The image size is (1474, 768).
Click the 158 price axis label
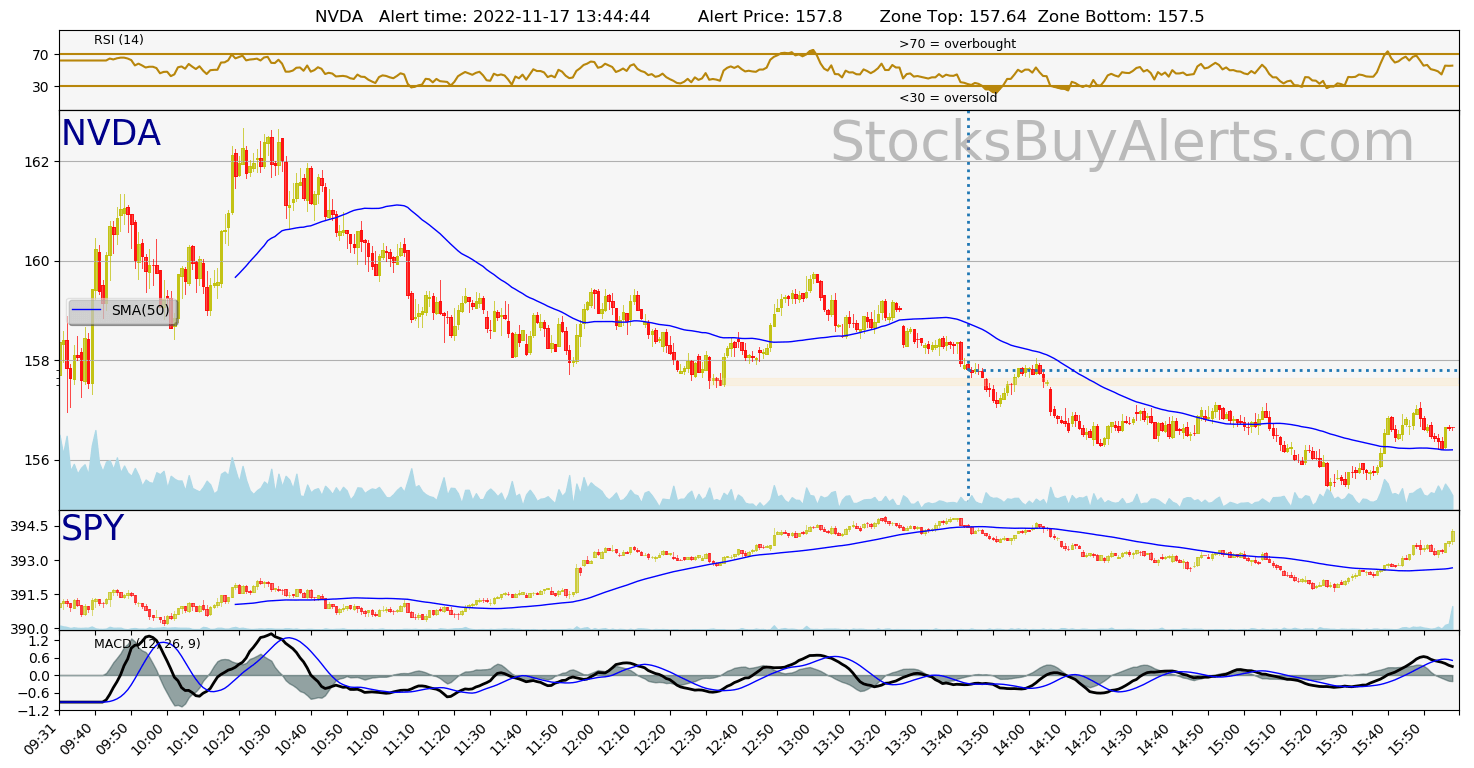[x=37, y=361]
